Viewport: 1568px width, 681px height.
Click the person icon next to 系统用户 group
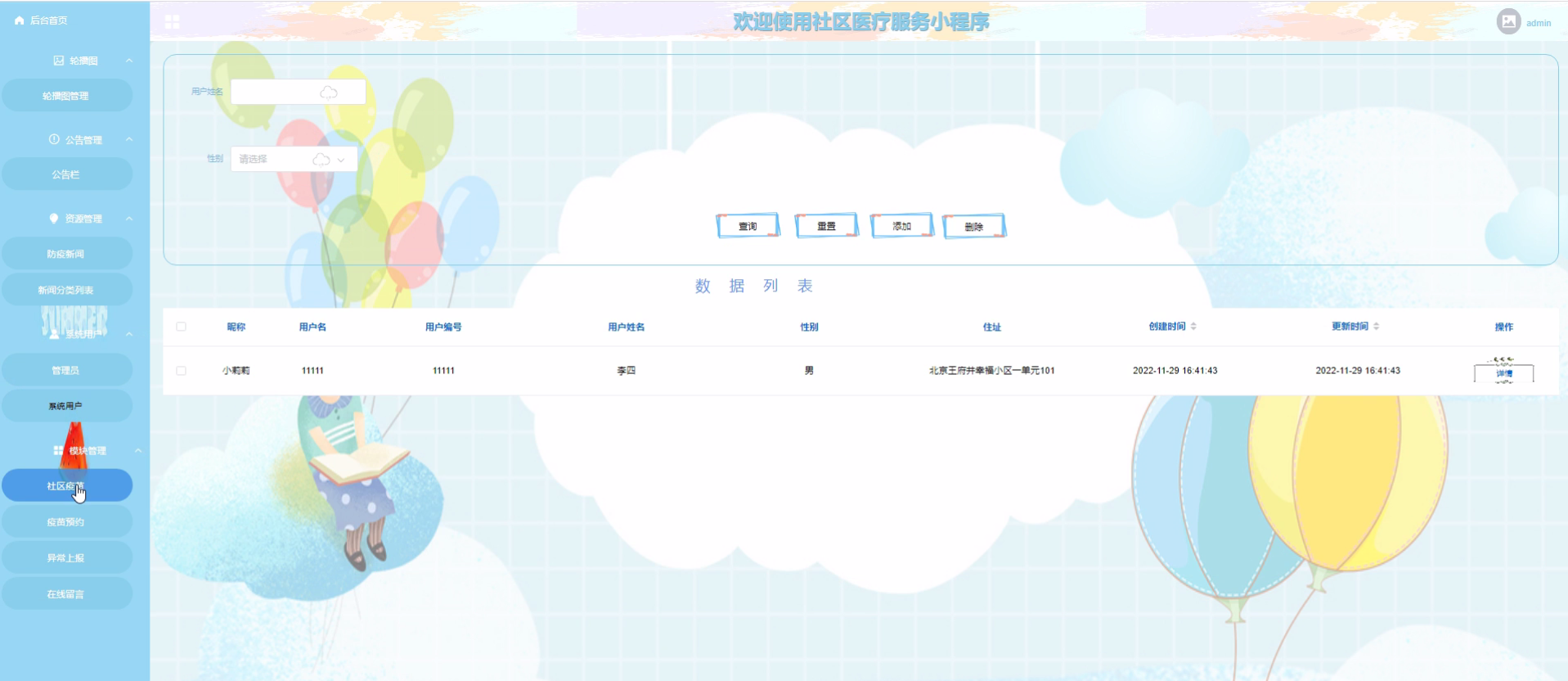(x=54, y=334)
